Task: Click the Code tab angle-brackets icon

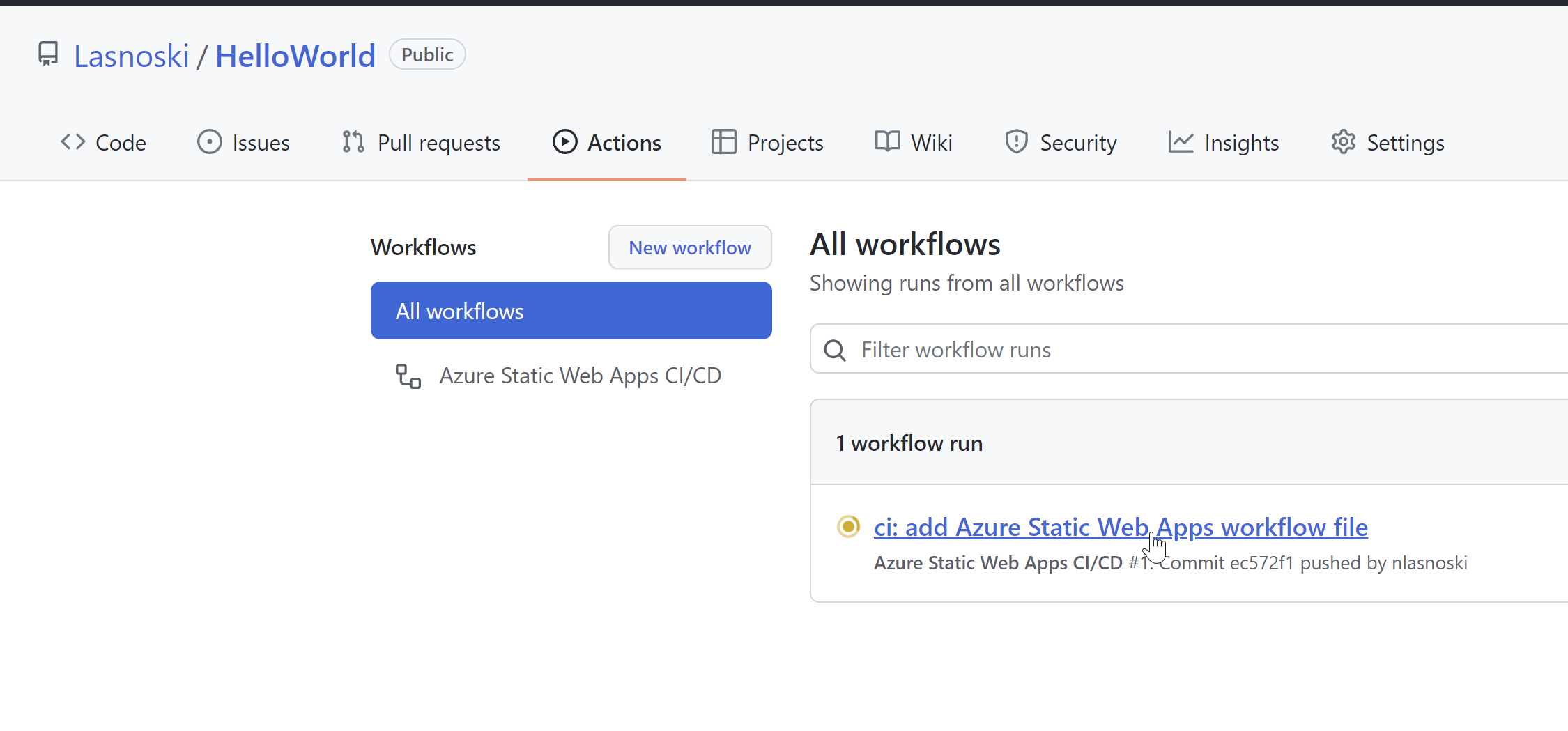Action: click(73, 142)
